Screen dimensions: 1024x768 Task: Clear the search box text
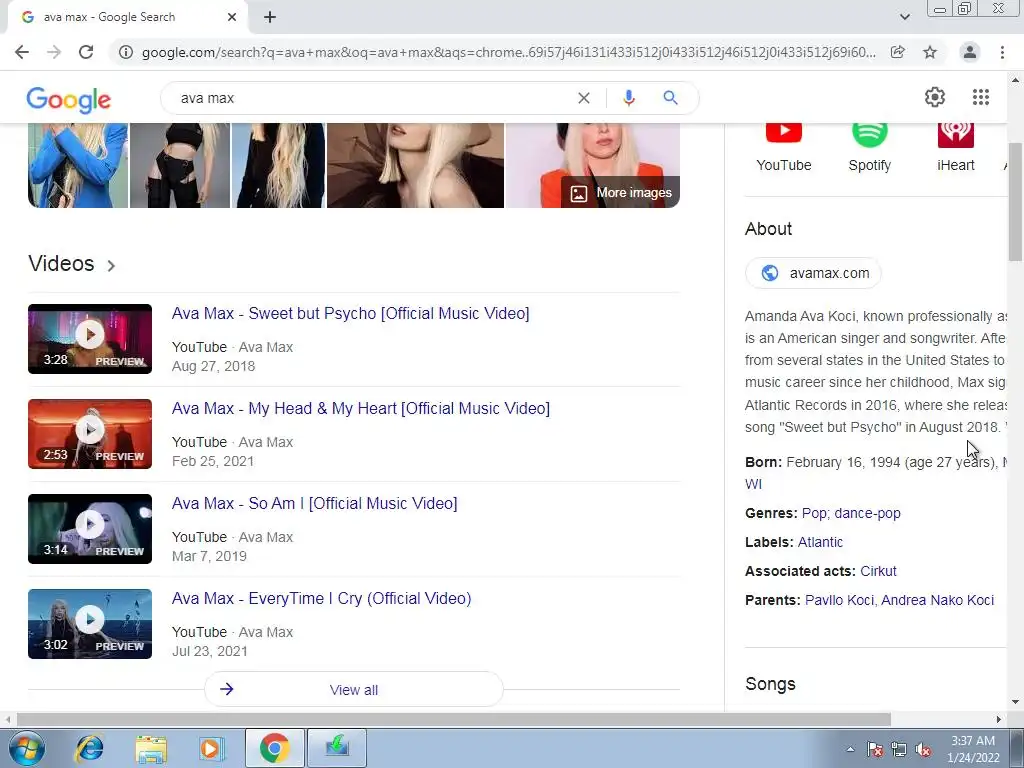tap(584, 98)
